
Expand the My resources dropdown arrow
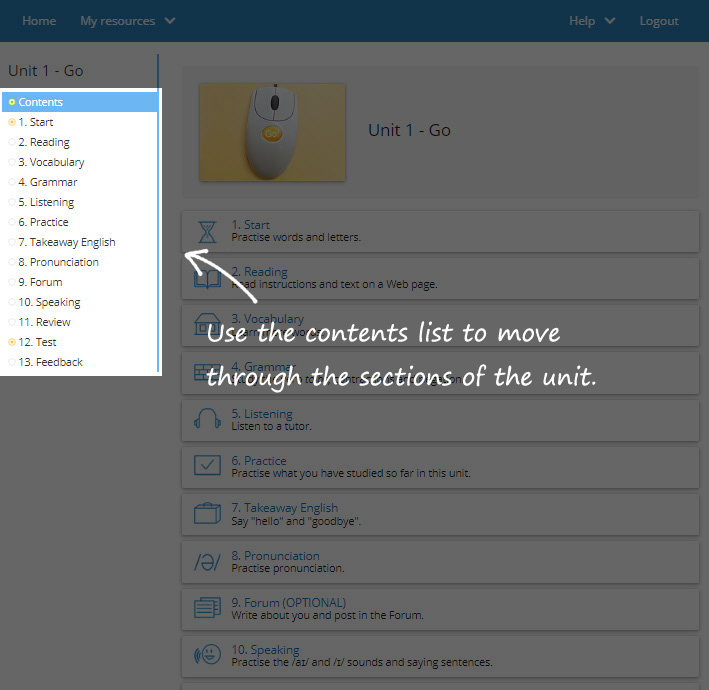[169, 21]
